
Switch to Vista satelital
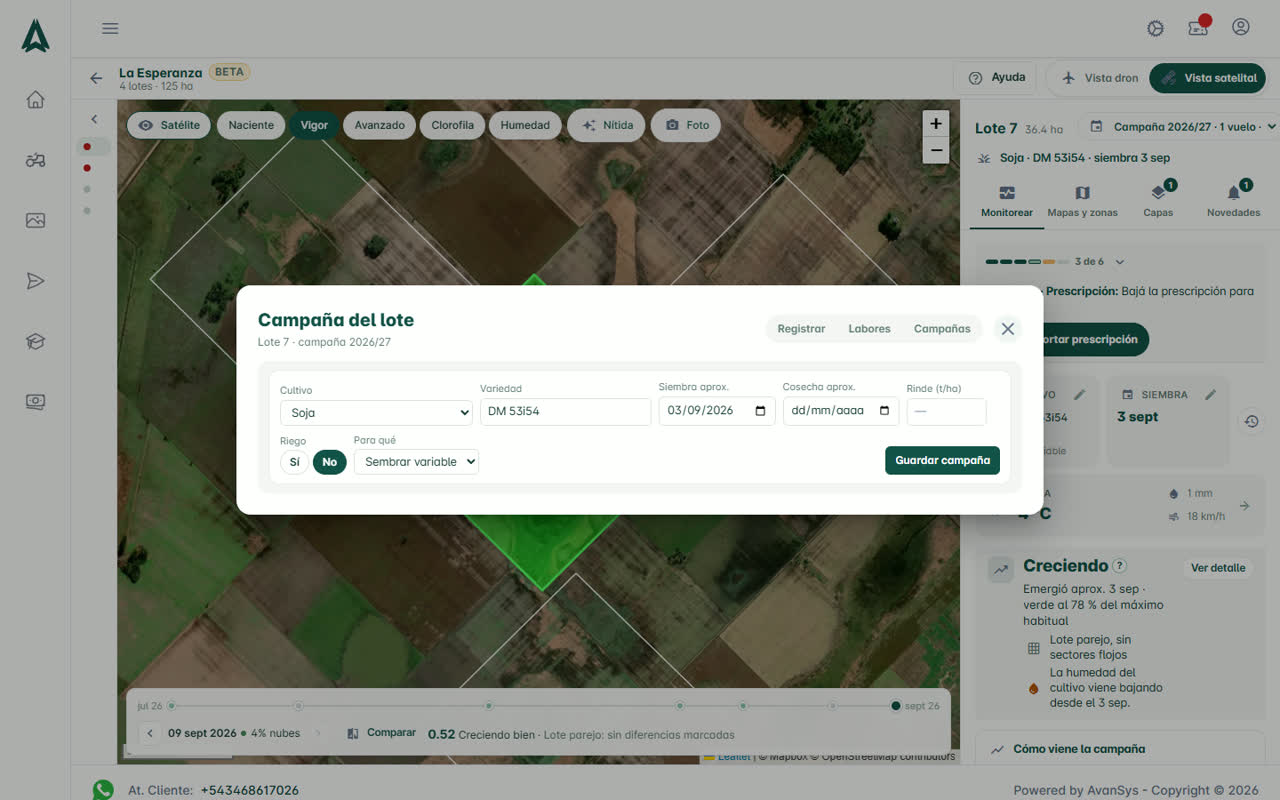(1207, 78)
